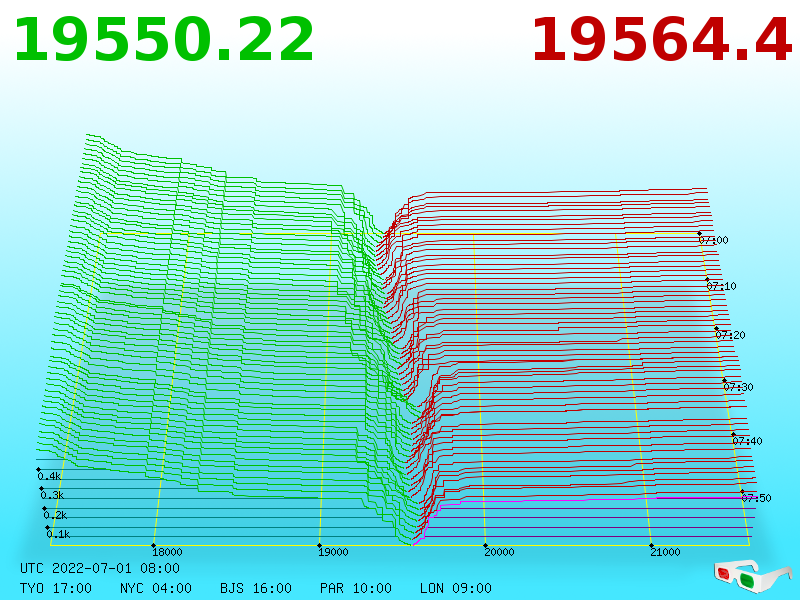Click the 21000 price axis label

click(665, 552)
